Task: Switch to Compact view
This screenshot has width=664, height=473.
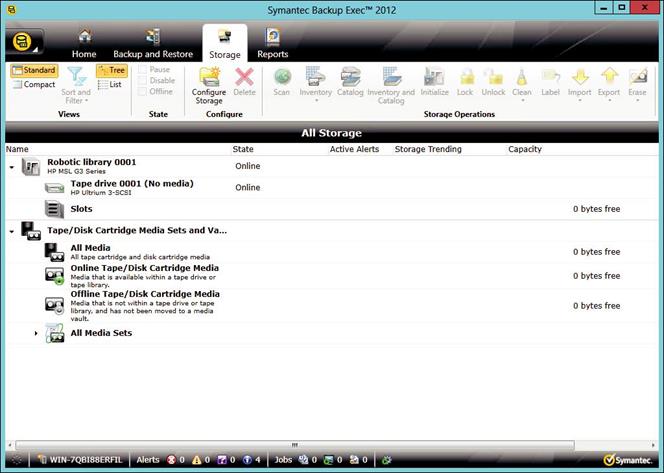Action: coord(34,84)
